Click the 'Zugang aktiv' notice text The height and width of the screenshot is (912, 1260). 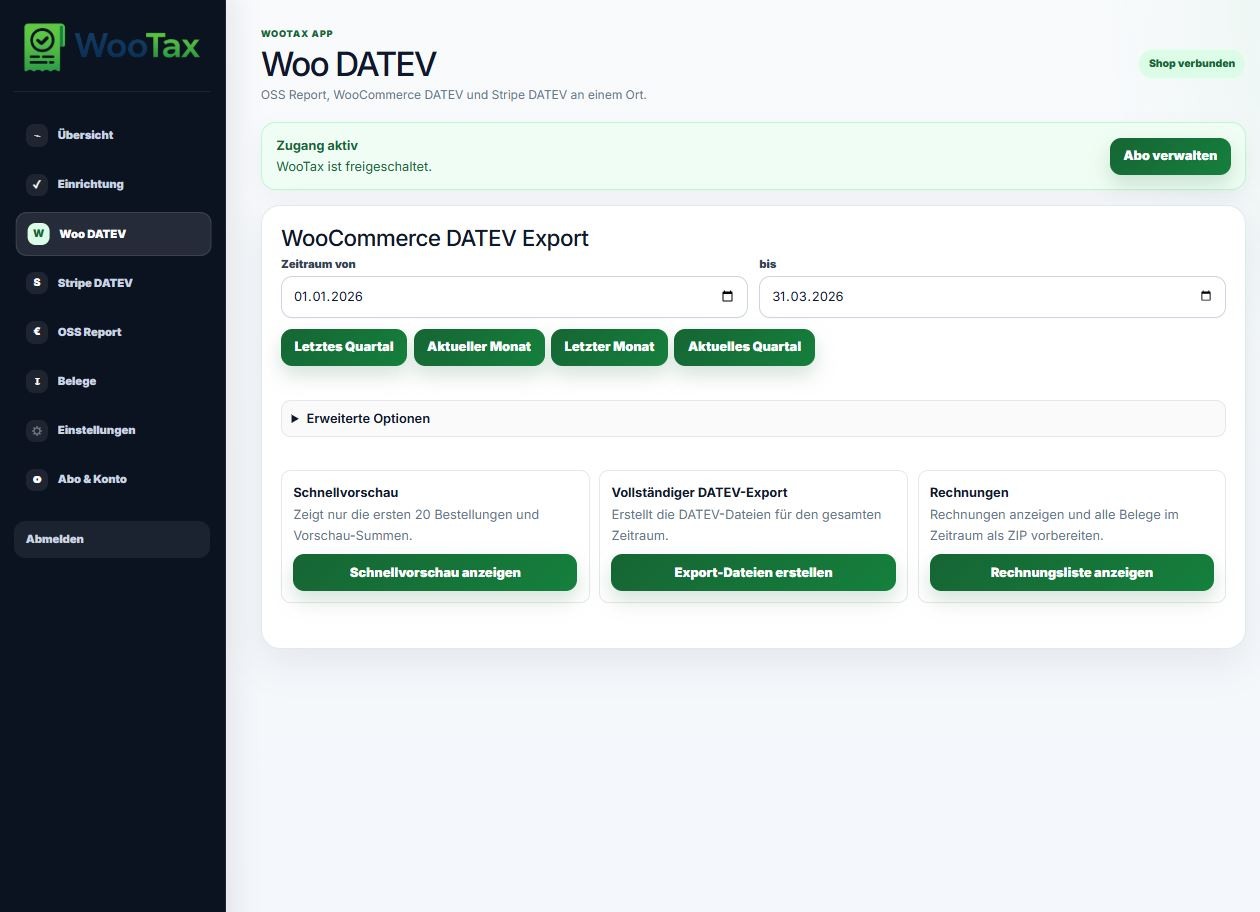(317, 146)
